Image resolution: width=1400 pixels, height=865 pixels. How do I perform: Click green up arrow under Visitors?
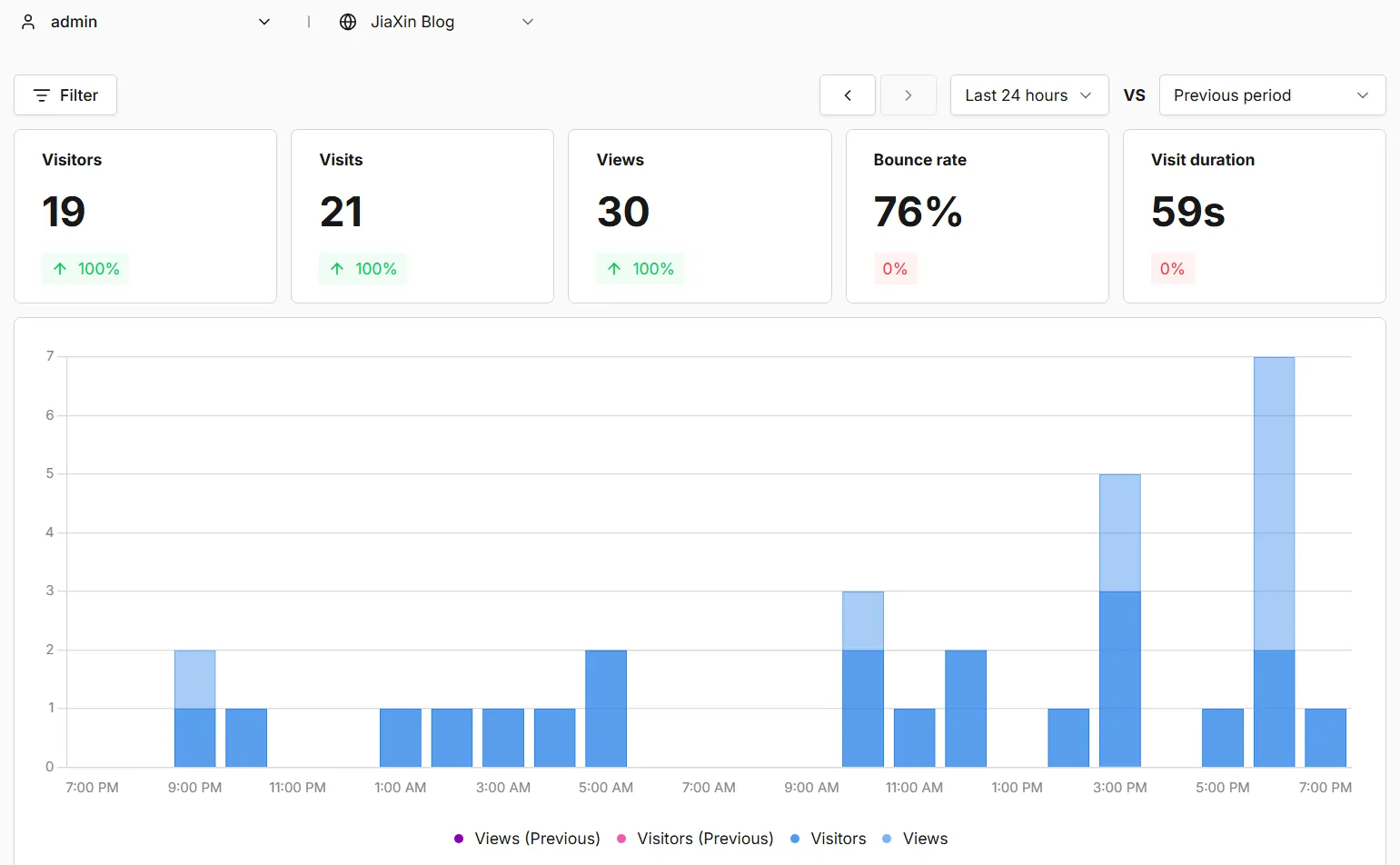pyautogui.click(x=60, y=269)
